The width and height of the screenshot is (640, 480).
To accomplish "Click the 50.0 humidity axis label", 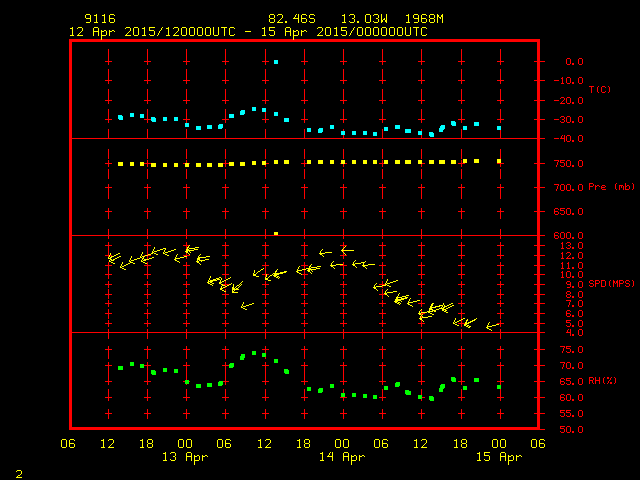I will pos(571,430).
